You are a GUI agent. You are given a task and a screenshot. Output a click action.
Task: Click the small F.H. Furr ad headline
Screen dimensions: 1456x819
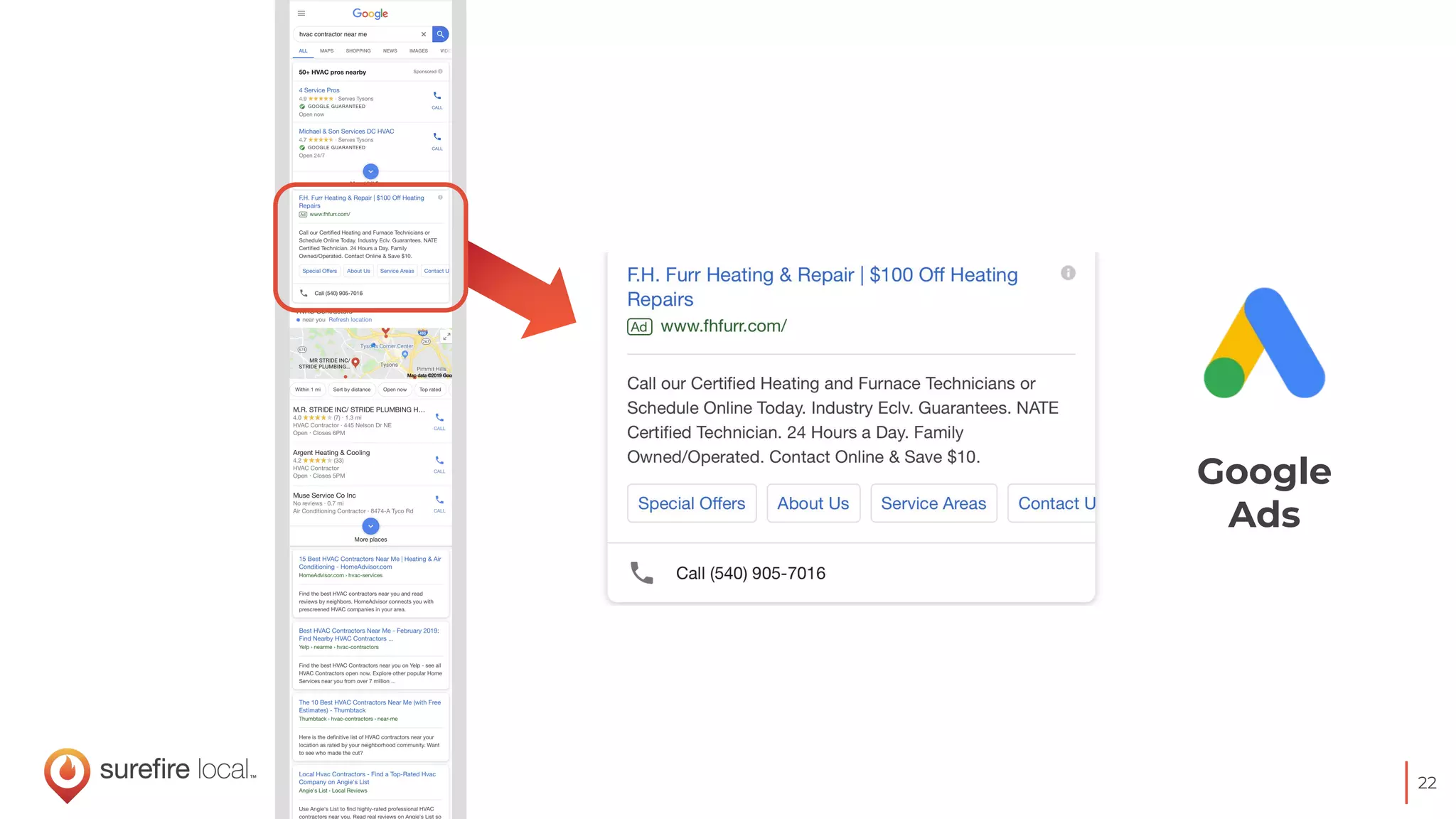pos(361,202)
